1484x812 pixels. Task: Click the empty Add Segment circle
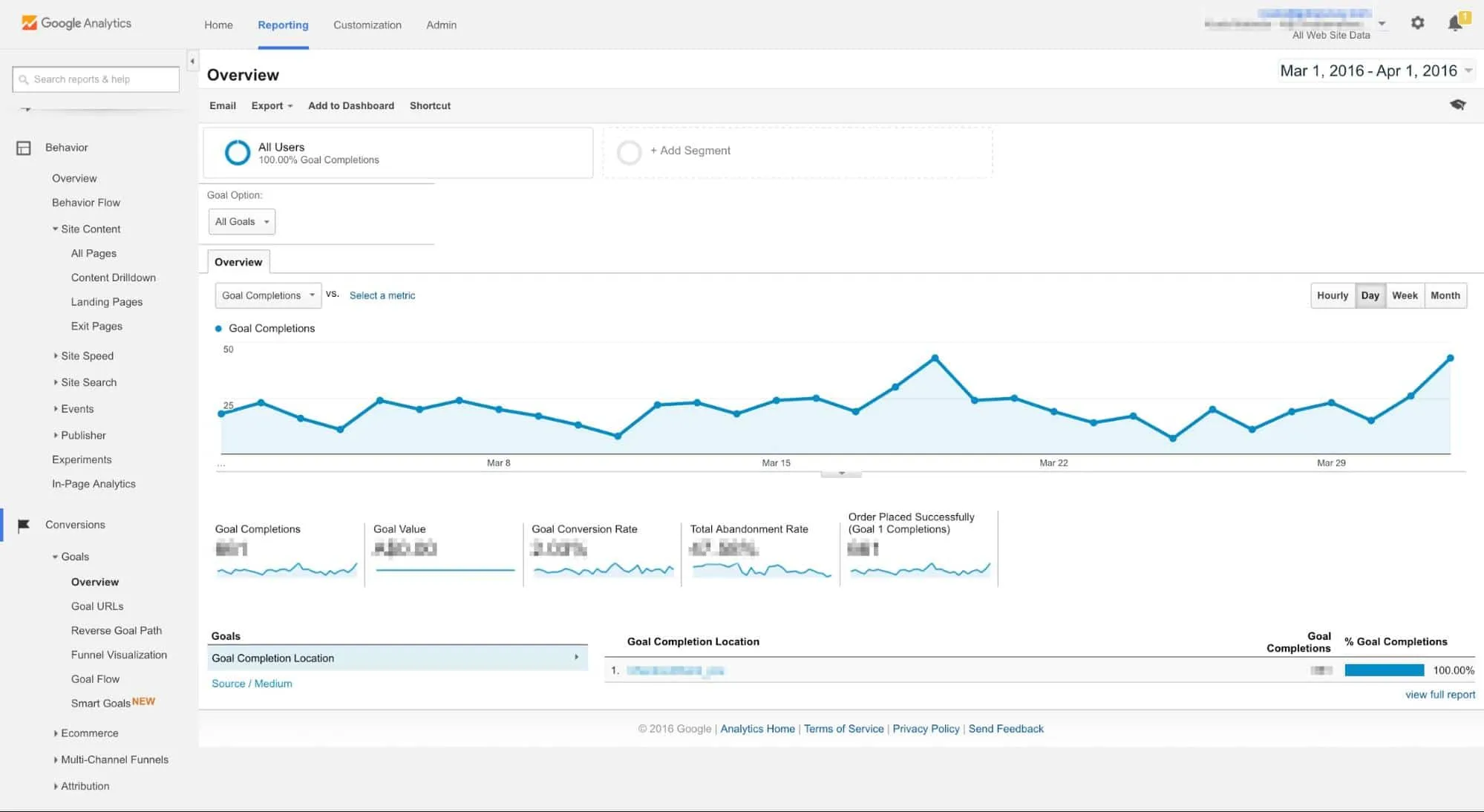point(629,152)
